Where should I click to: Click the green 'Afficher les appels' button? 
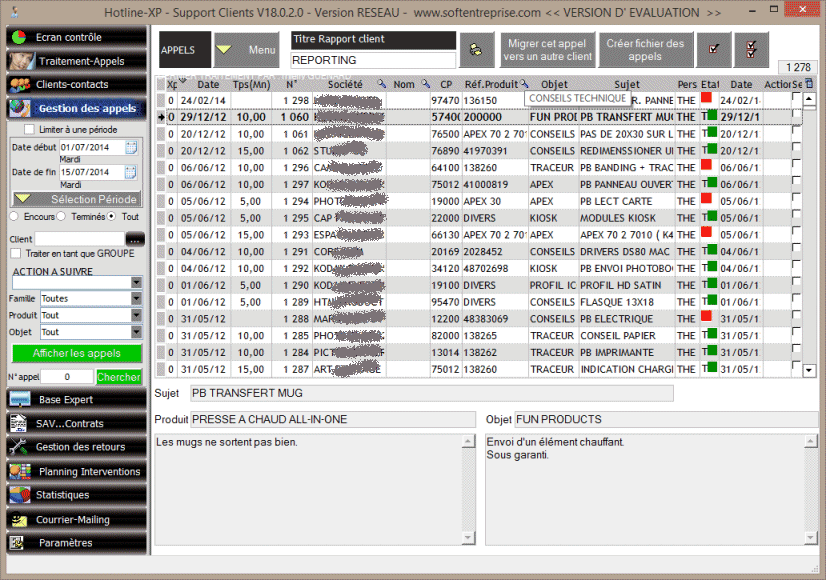pyautogui.click(x=77, y=353)
